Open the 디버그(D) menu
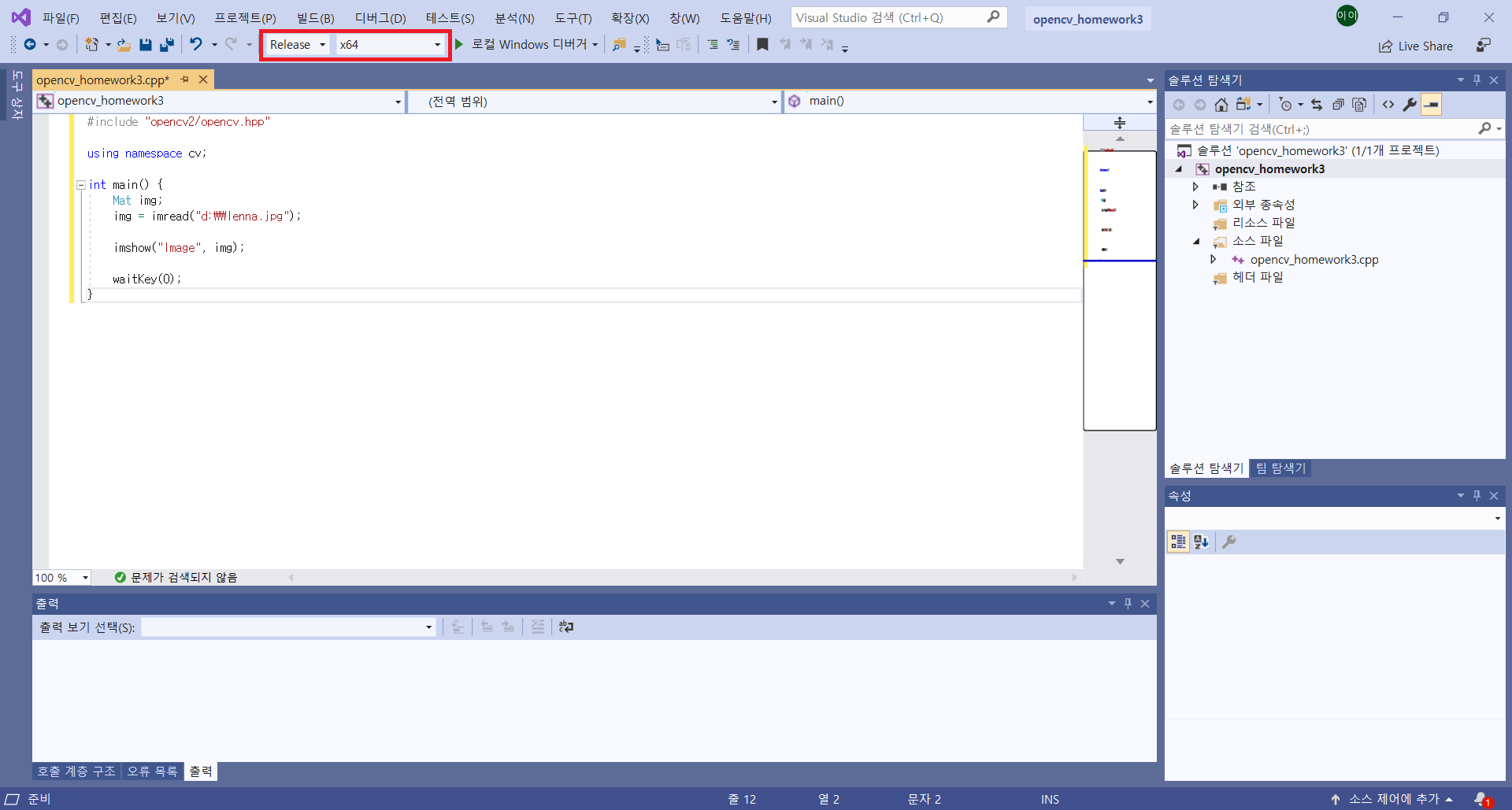The width and height of the screenshot is (1512, 810). pos(380,18)
